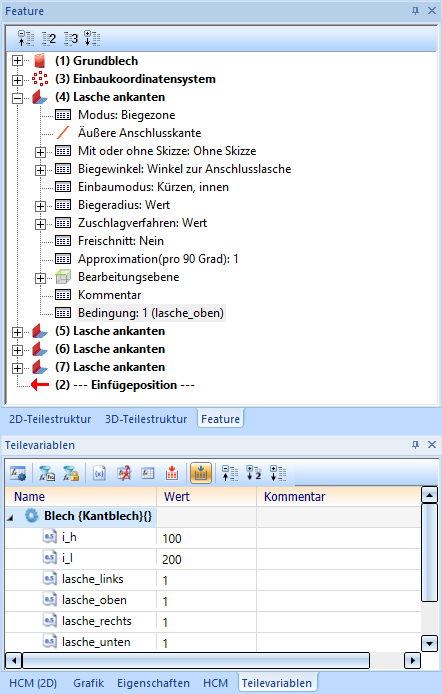Edit value 1 of lasche_links

point(207,580)
